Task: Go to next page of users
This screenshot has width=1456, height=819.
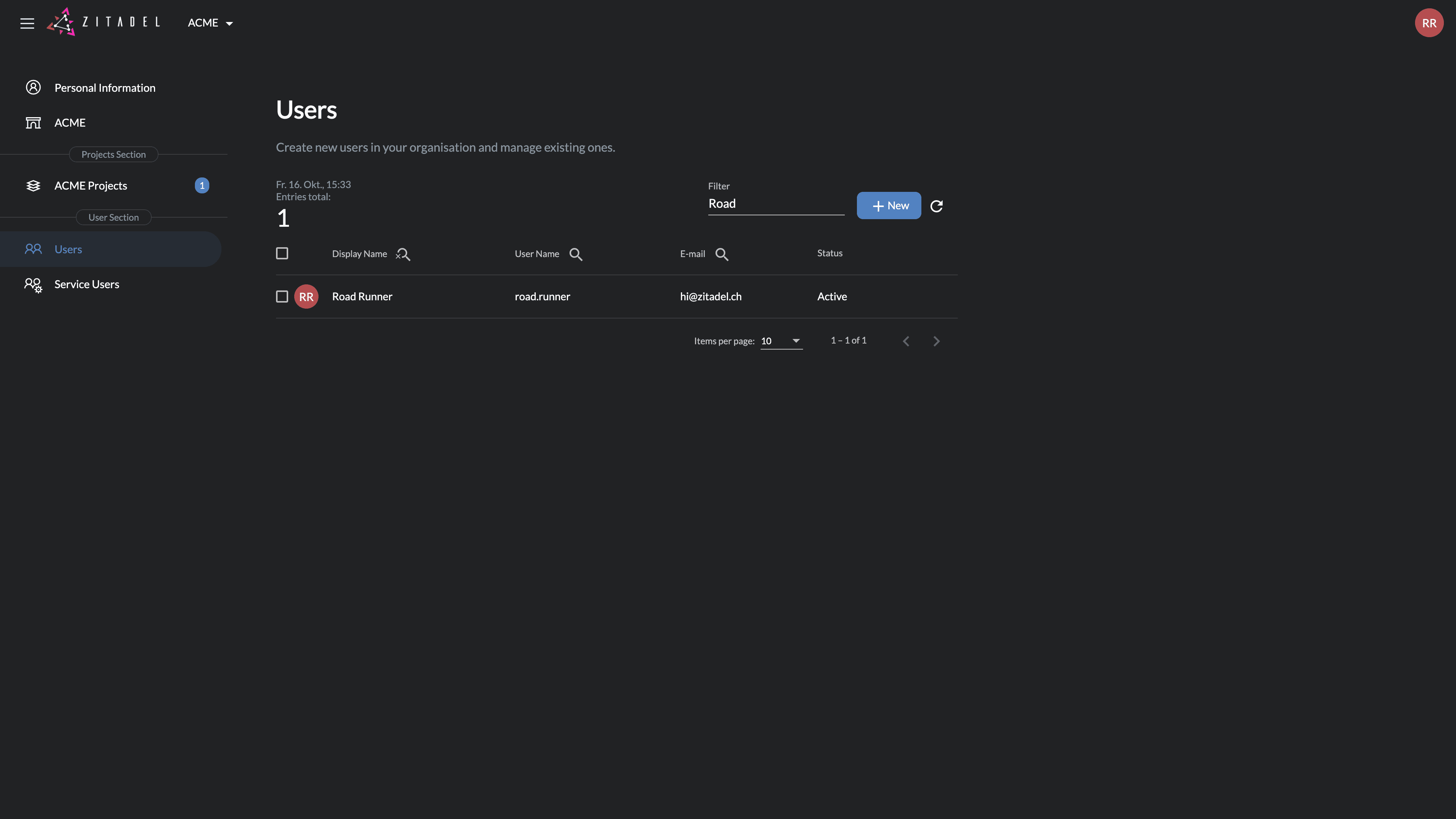Action: pyautogui.click(x=936, y=341)
